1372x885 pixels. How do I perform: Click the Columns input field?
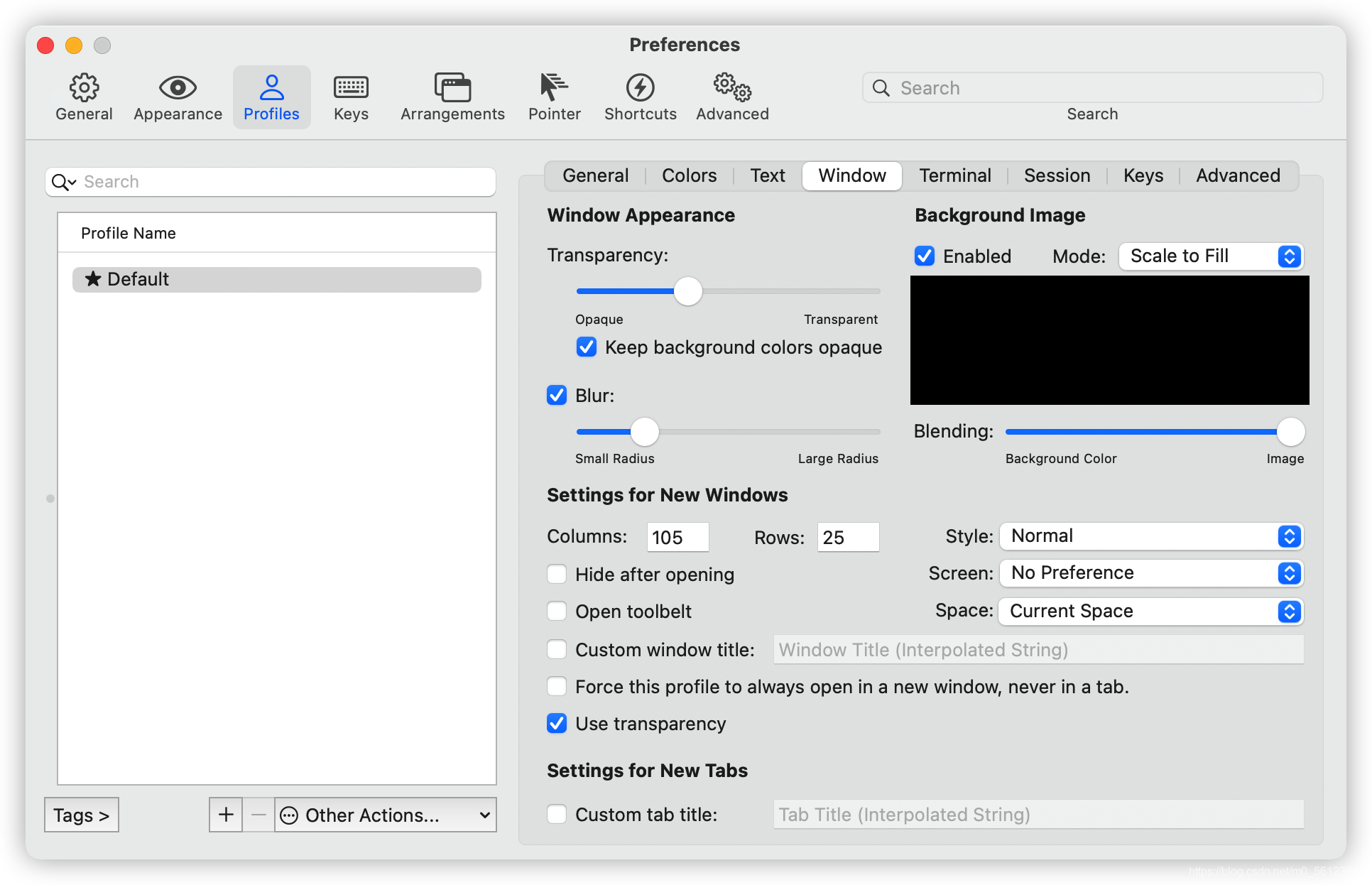[677, 537]
